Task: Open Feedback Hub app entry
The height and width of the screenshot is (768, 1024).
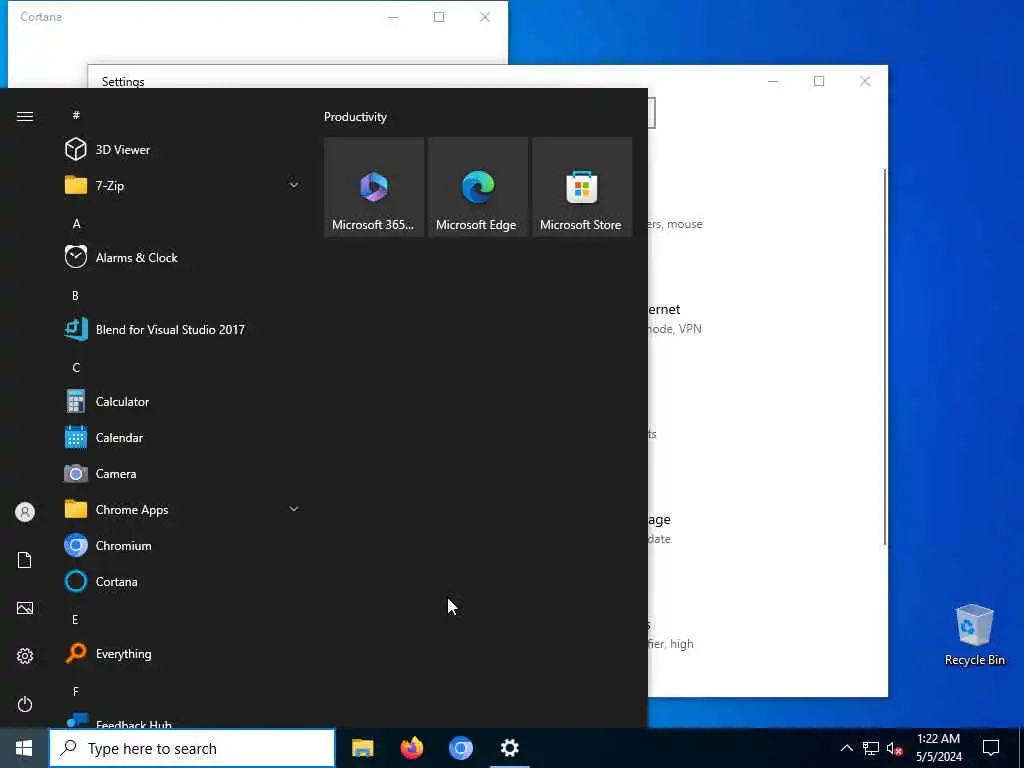Action: click(x=183, y=720)
